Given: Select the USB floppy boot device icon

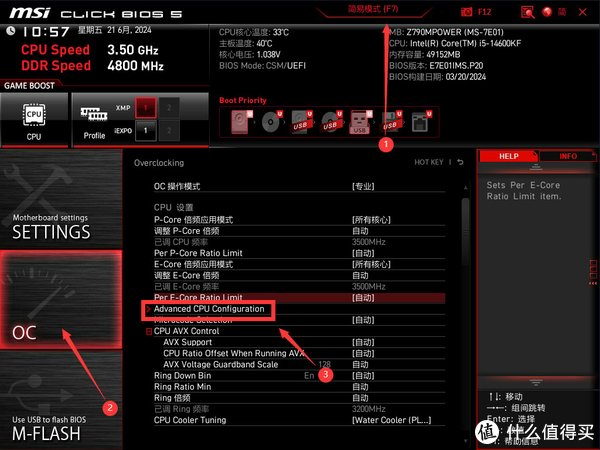Looking at the screenshot, I should [x=392, y=122].
